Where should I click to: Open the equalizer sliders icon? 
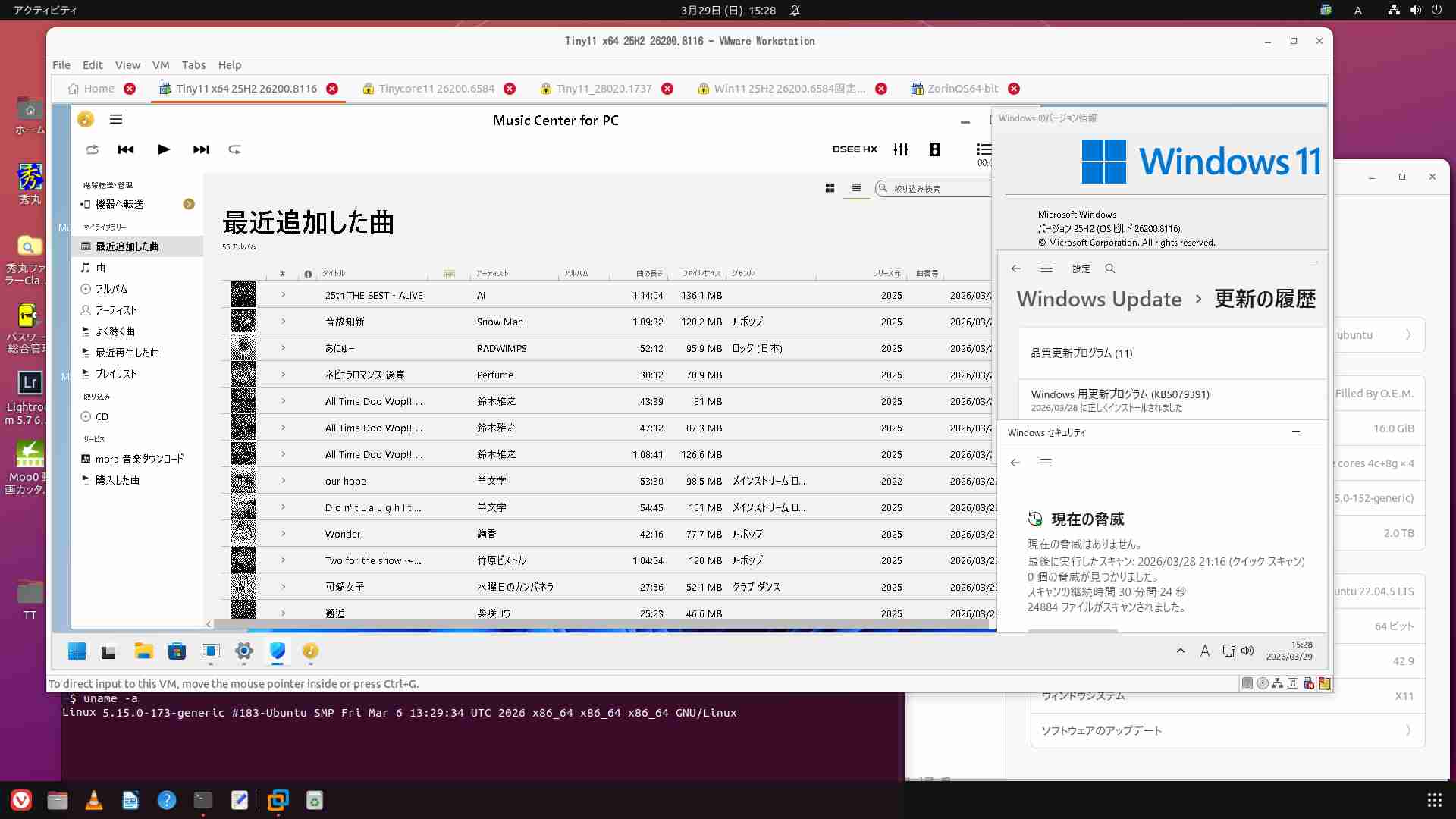(x=901, y=149)
